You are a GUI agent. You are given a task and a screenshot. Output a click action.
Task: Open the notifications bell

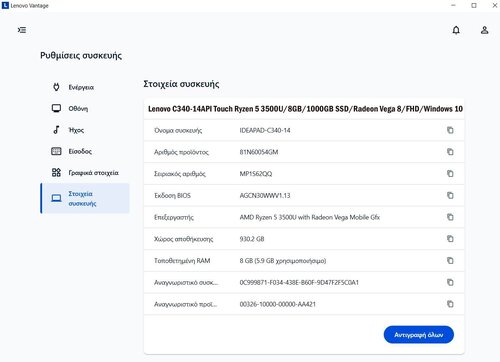(x=456, y=30)
